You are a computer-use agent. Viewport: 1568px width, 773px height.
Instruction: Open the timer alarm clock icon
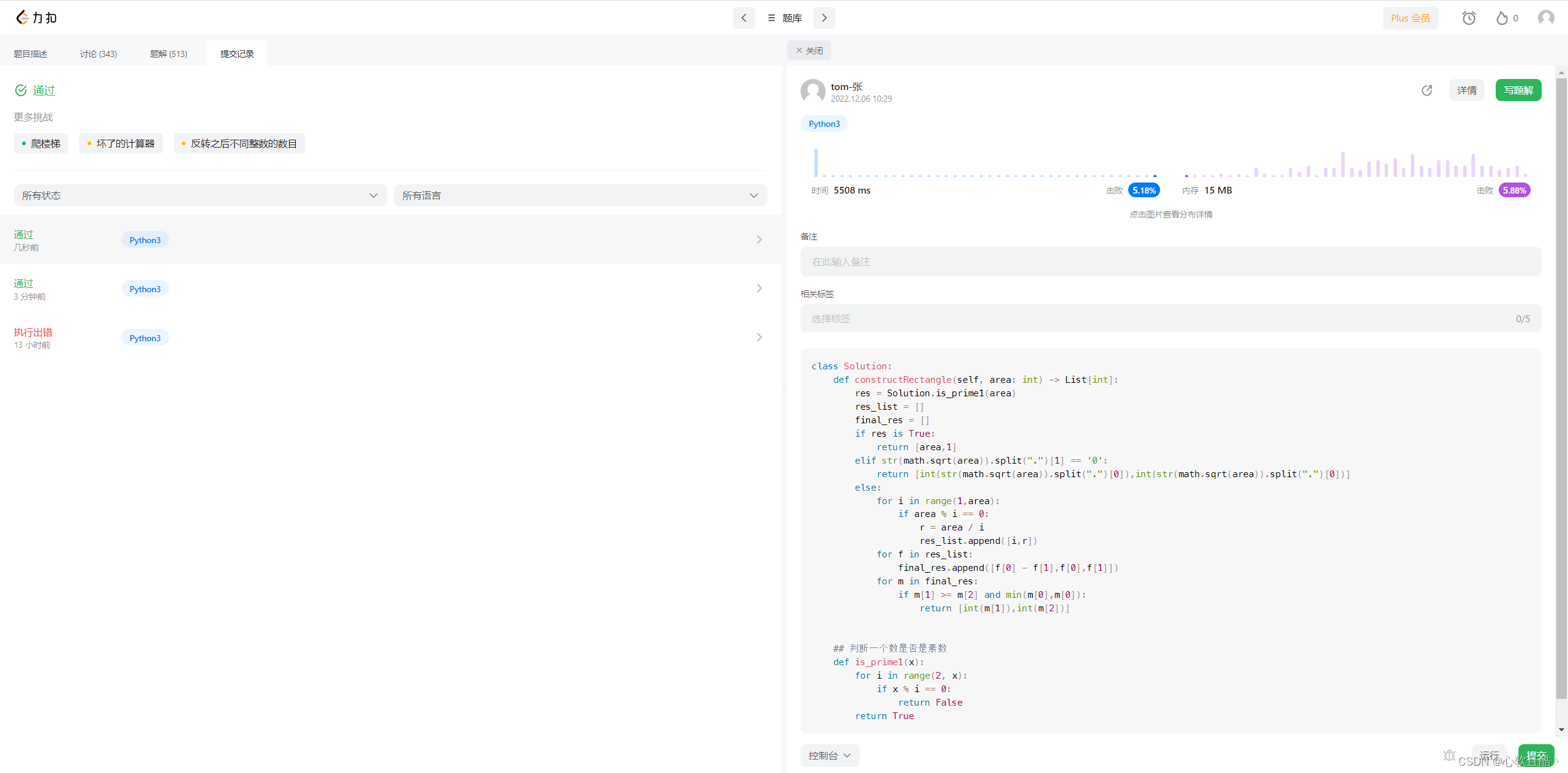tap(1469, 18)
